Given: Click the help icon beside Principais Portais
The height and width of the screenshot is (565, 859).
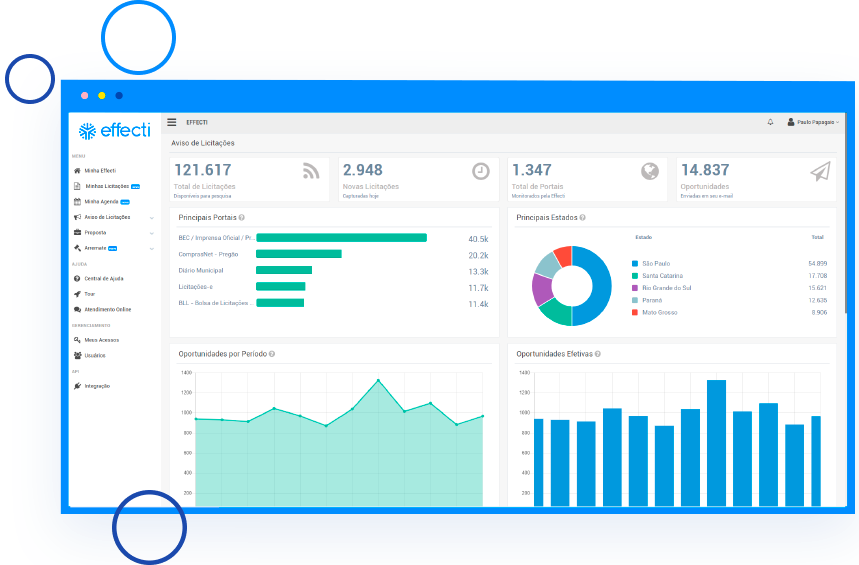Looking at the screenshot, I should (242, 217).
